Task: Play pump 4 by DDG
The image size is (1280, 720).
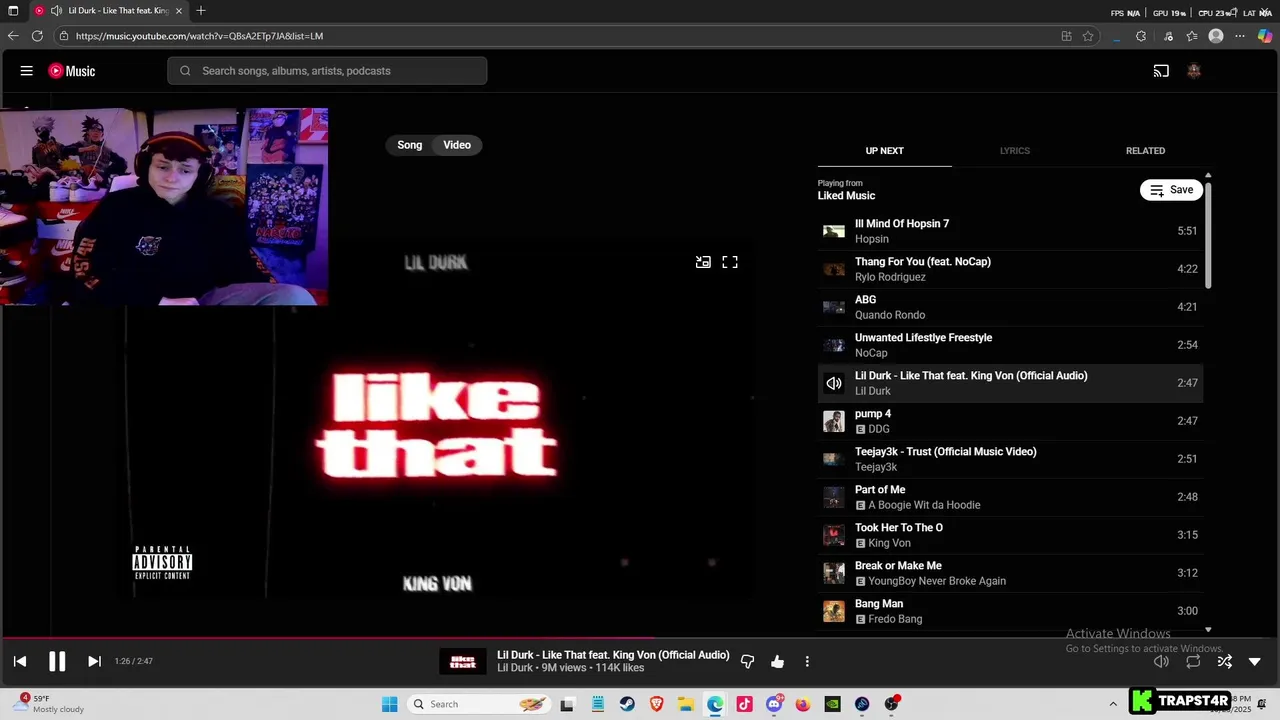Action: [1010, 421]
